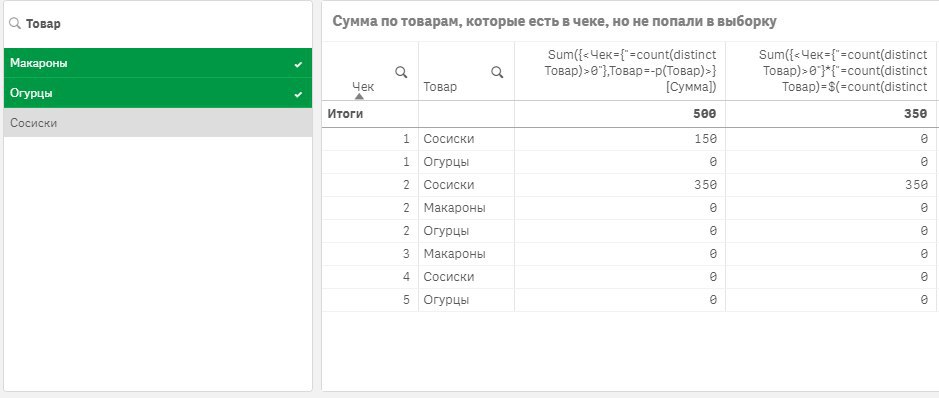This screenshot has height=398, width=939.
Task: Click 350 under [Сумма]) column, Сосиски Чек 2
Action: pos(705,185)
